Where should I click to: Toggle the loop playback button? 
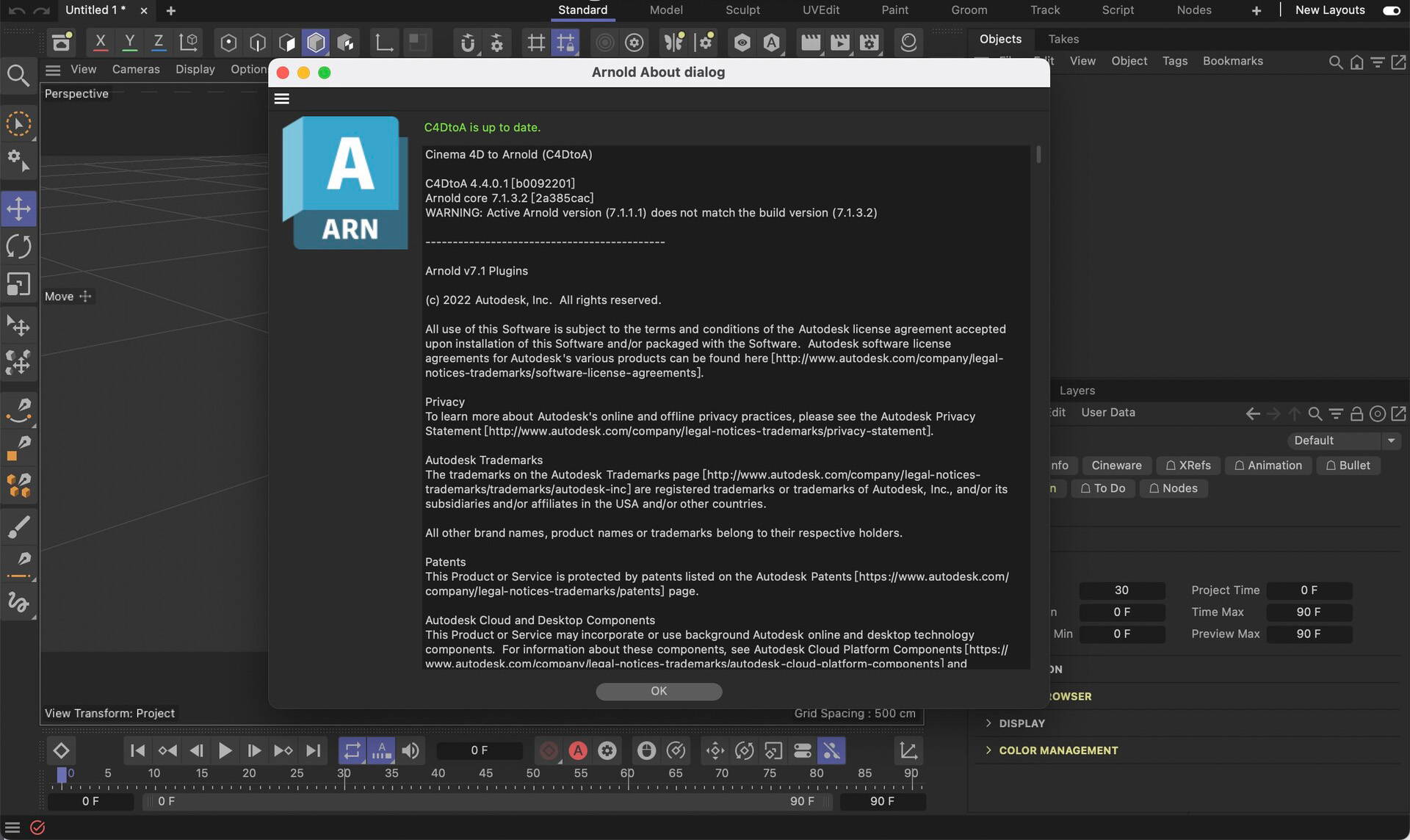[352, 750]
